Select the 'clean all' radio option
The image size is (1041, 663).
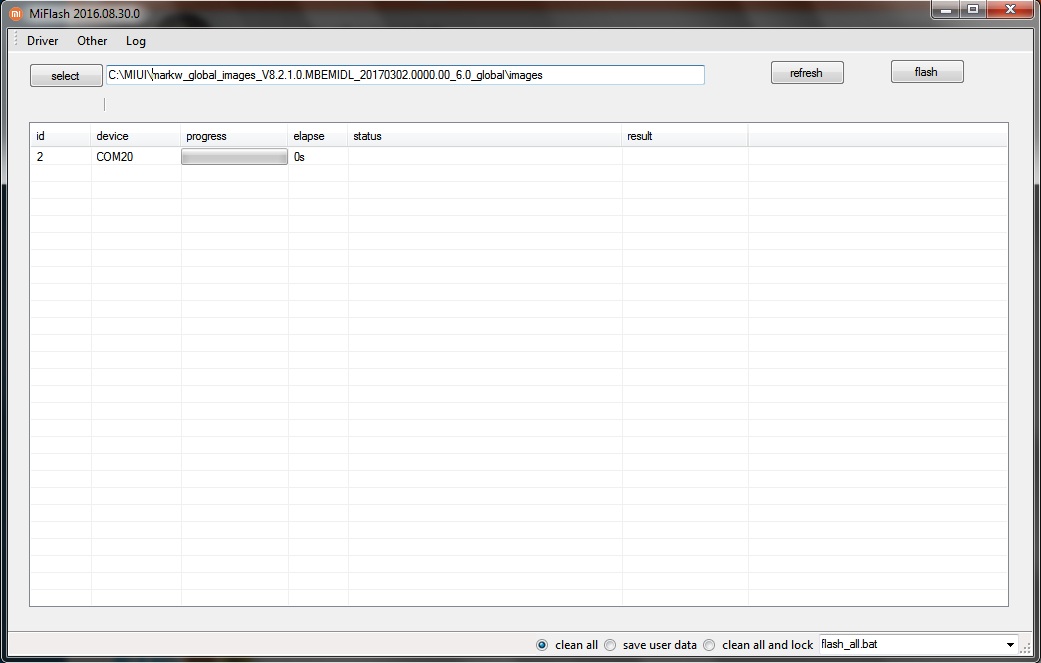[x=542, y=645]
